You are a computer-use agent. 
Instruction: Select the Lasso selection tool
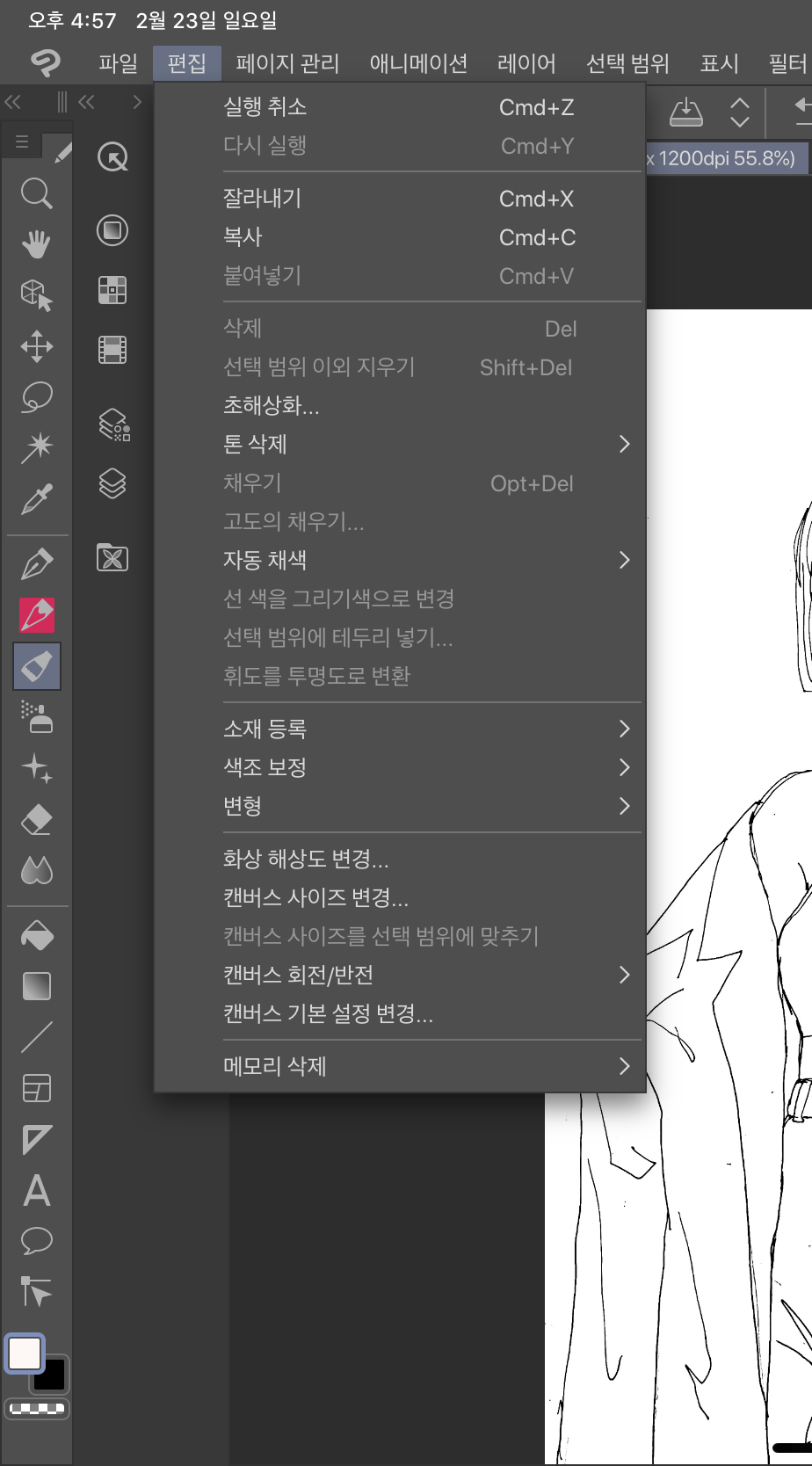(x=36, y=397)
